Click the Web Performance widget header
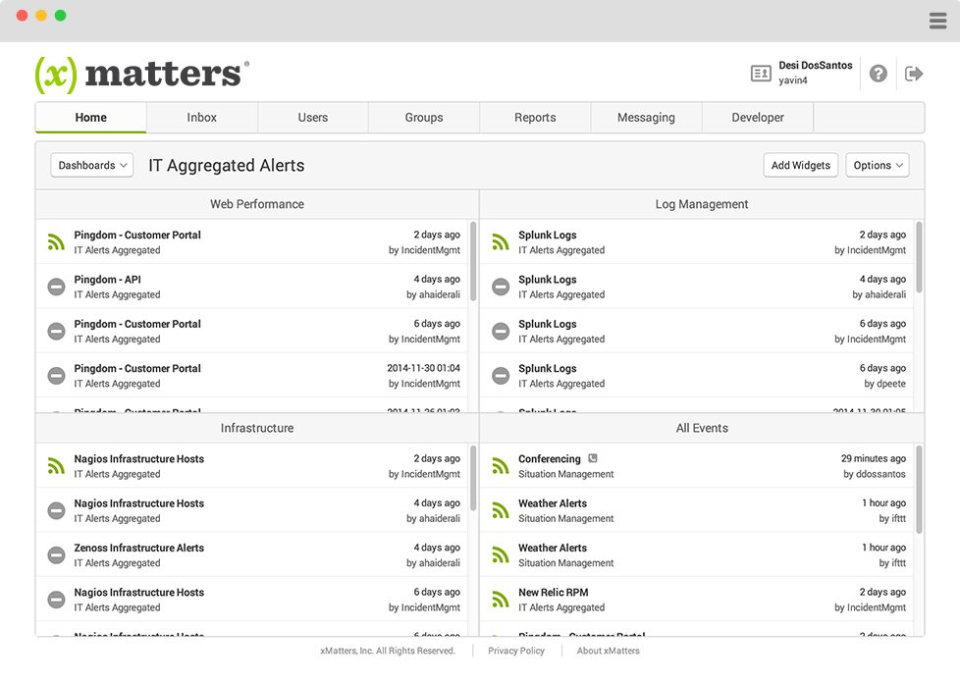 tap(257, 204)
